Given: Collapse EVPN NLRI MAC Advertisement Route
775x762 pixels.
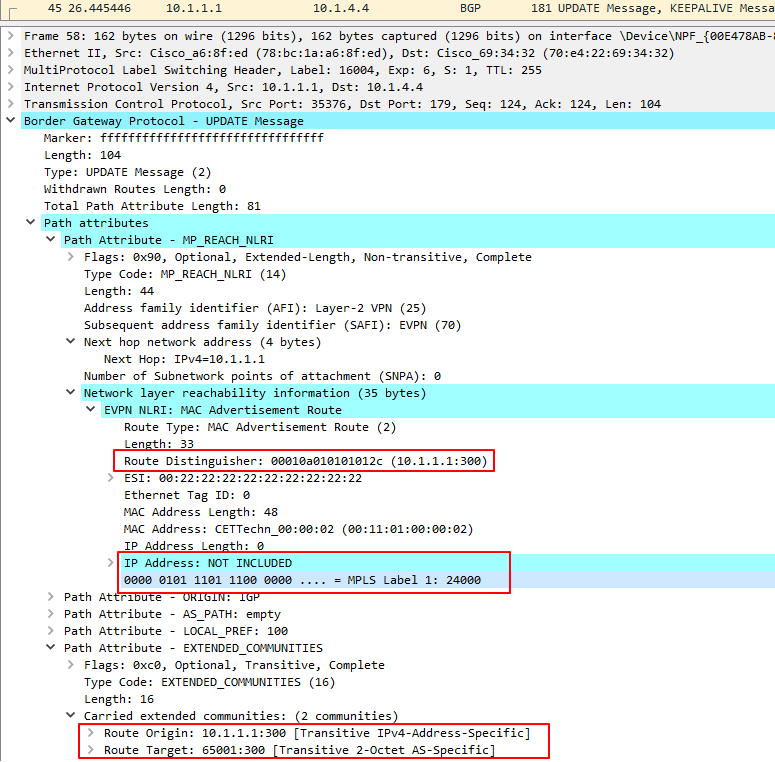Looking at the screenshot, I should point(91,410).
